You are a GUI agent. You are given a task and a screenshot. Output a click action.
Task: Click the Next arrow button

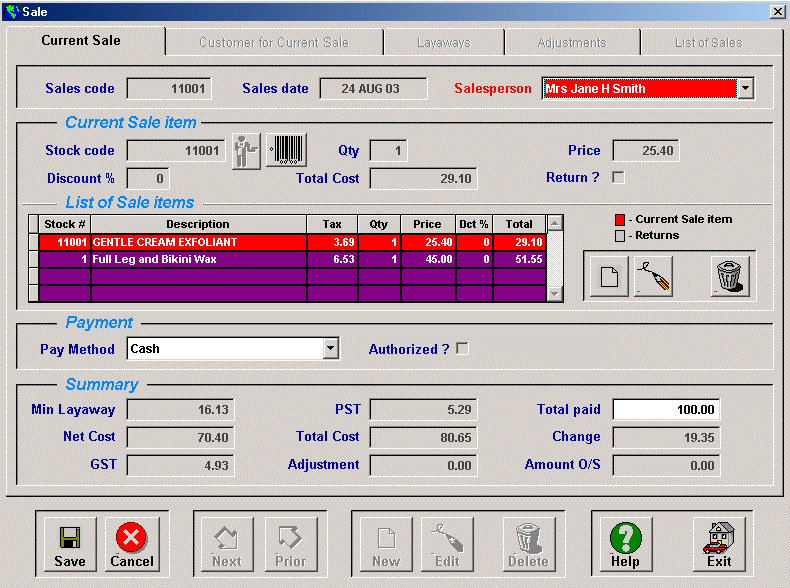[227, 545]
